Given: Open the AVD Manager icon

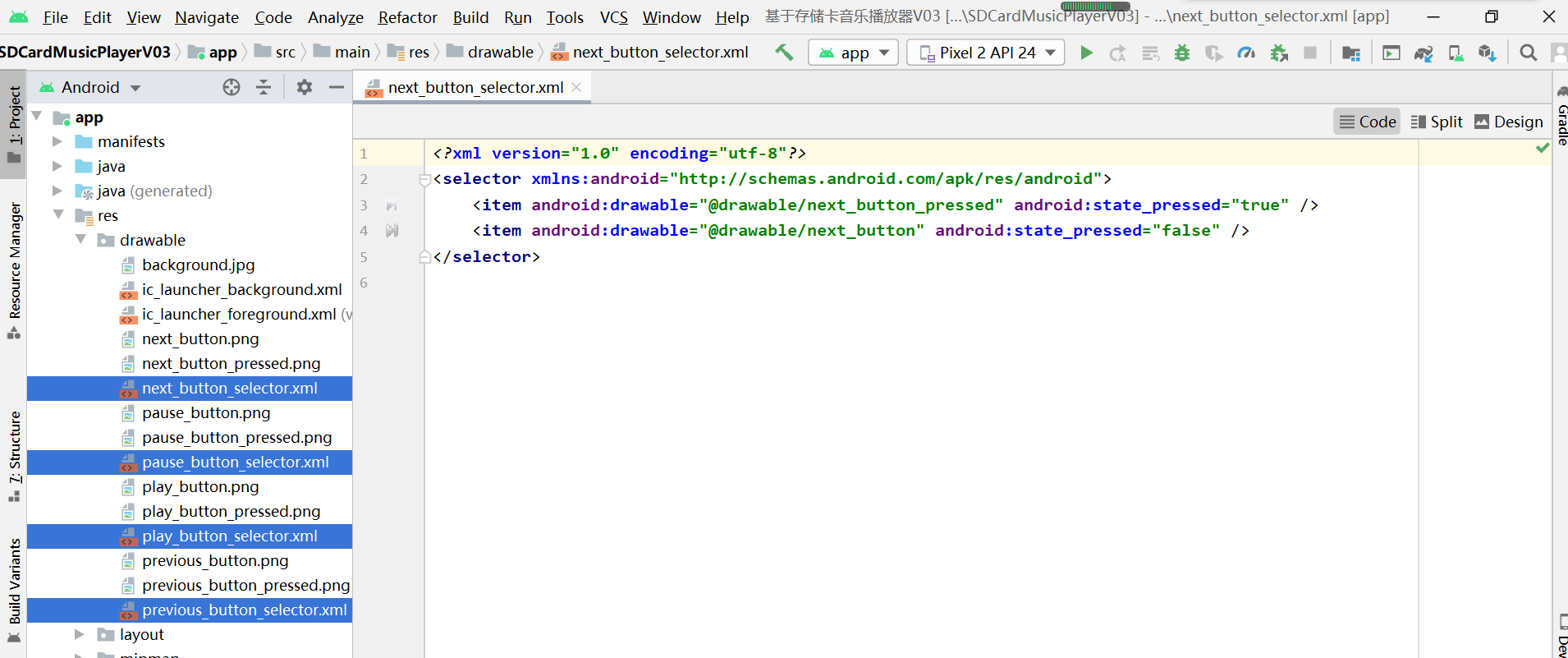Looking at the screenshot, I should click(x=1456, y=53).
